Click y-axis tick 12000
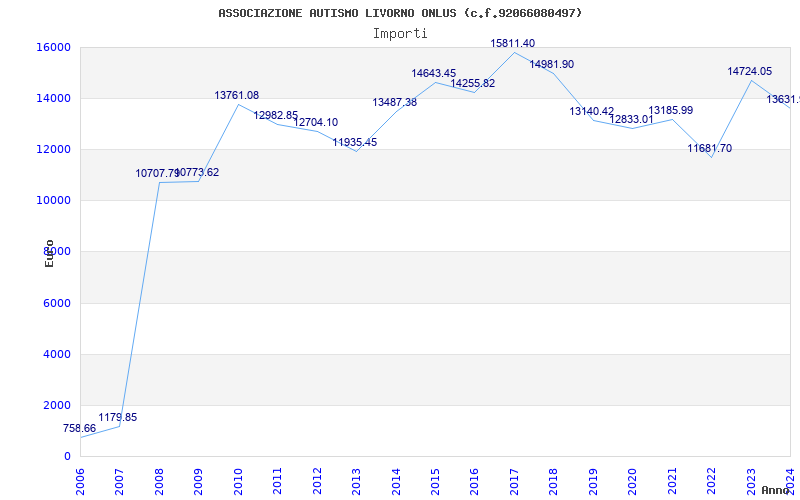The height and width of the screenshot is (500, 800). (x=53, y=149)
